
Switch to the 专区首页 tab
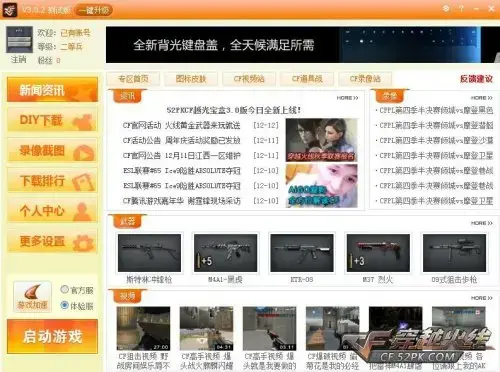coord(133,79)
